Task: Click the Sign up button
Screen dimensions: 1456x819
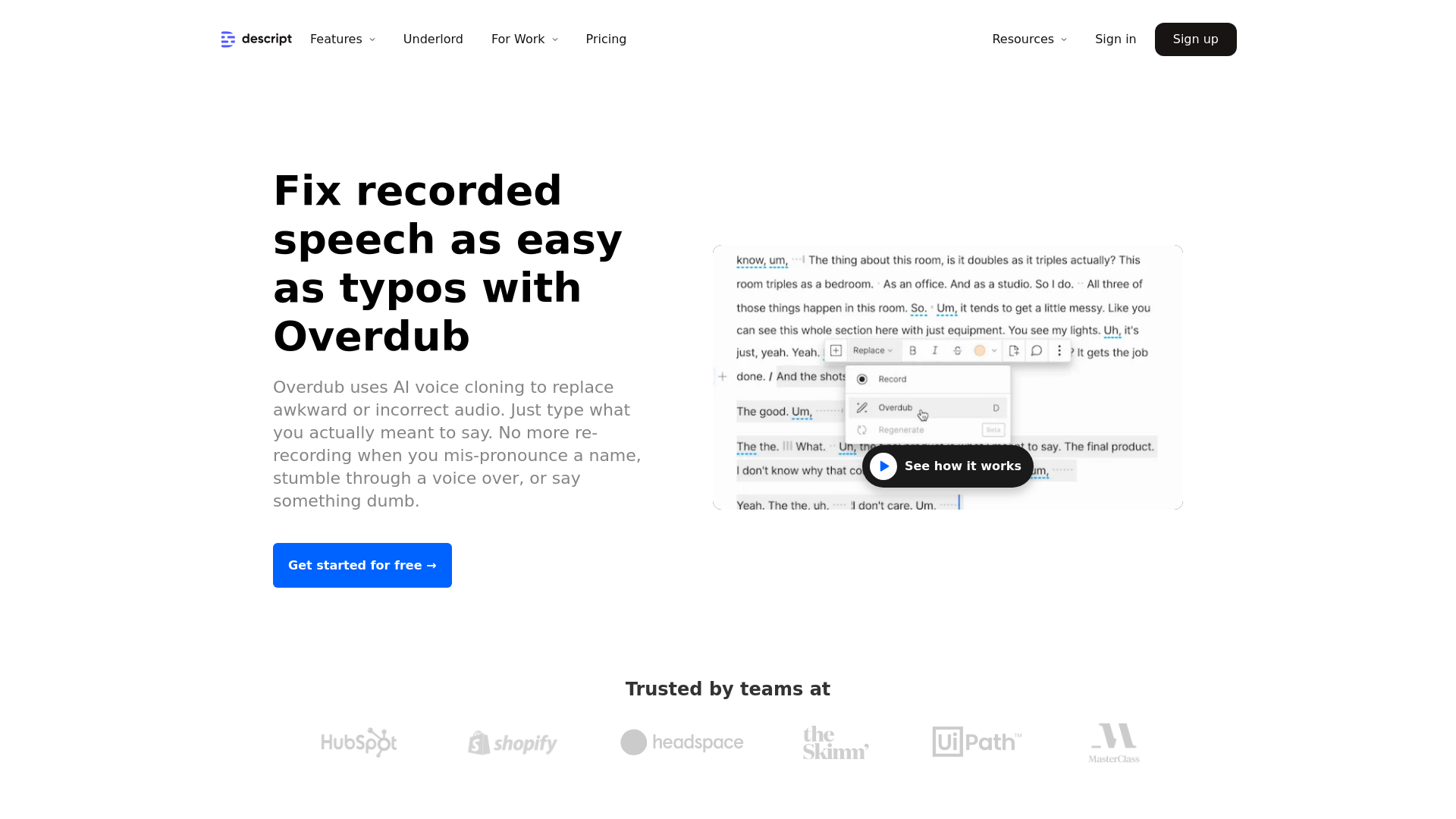Action: [1195, 39]
